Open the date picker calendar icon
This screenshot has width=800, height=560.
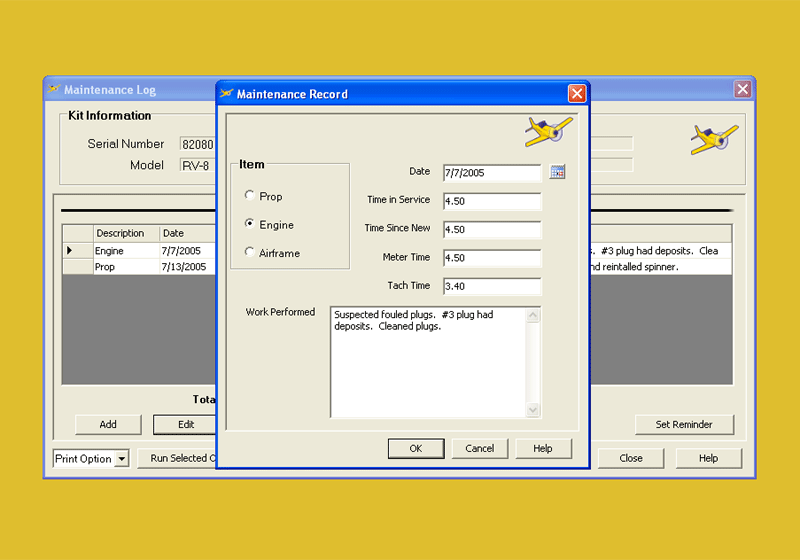pyautogui.click(x=558, y=172)
